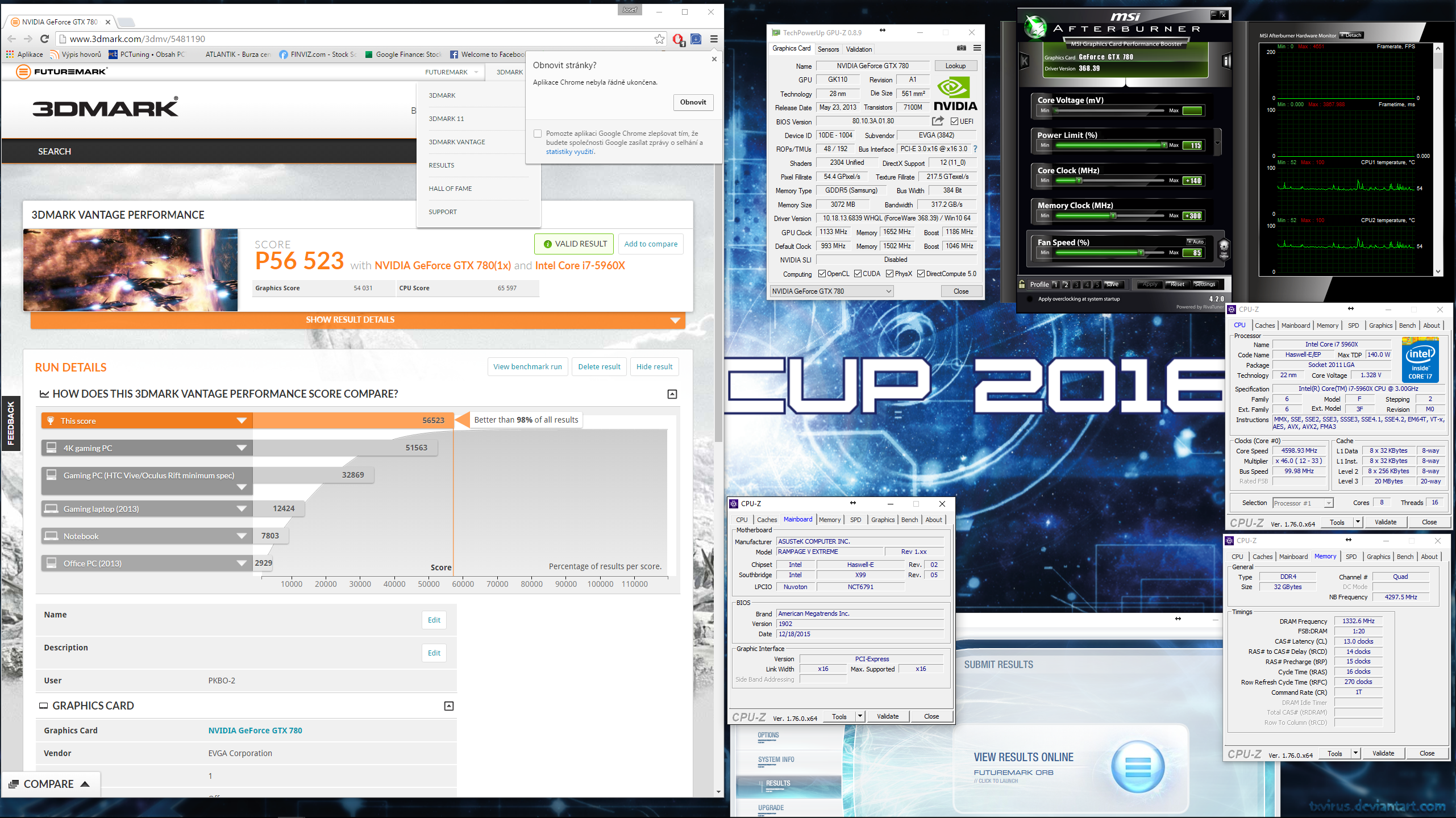Click Add to compare button
Screen dimensions: 1456x818
tap(651, 244)
